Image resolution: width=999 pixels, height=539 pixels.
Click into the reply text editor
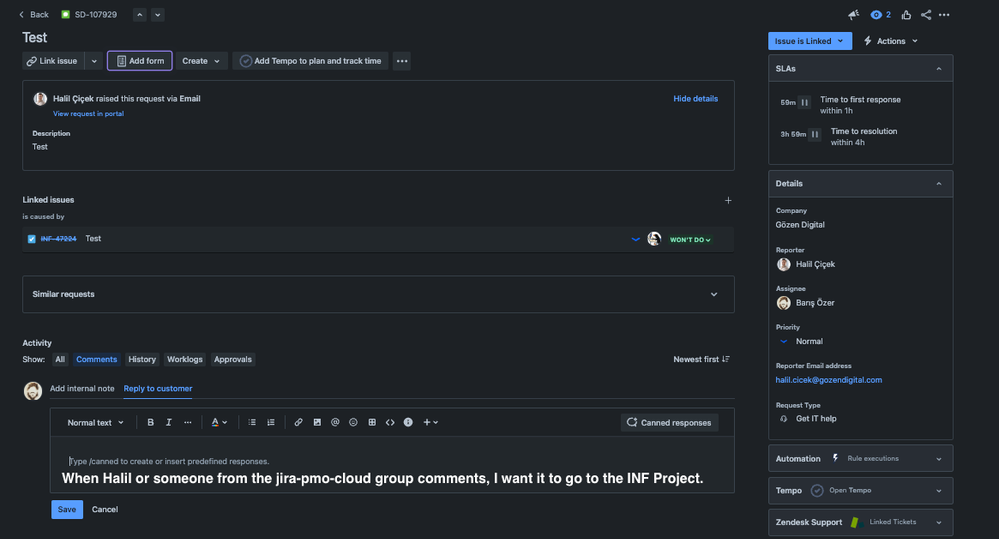392,464
